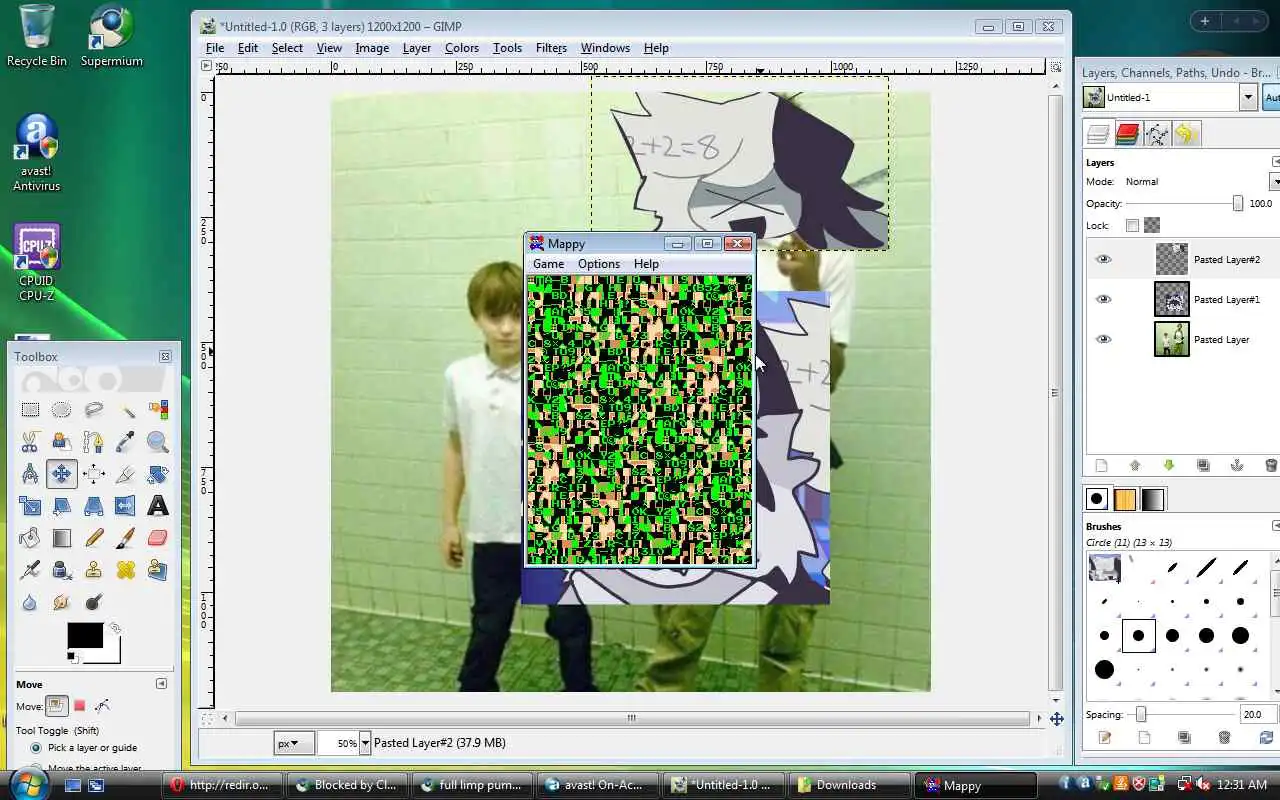
Task: Open the Move tool options menu arrow
Action: click(x=161, y=684)
